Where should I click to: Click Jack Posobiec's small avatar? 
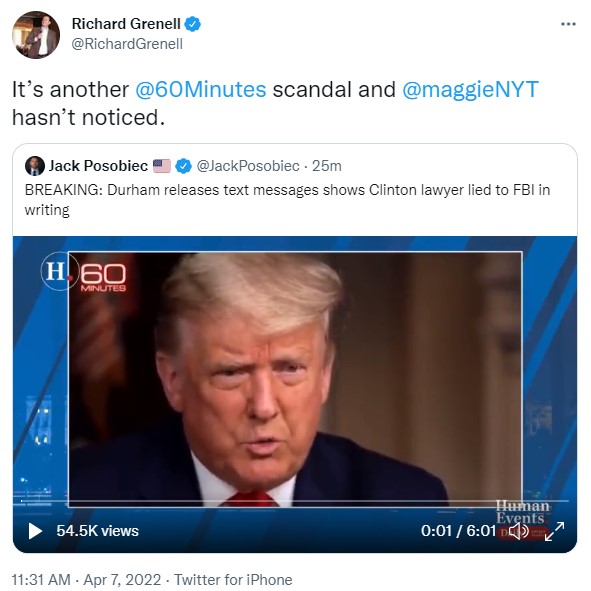tap(35, 166)
